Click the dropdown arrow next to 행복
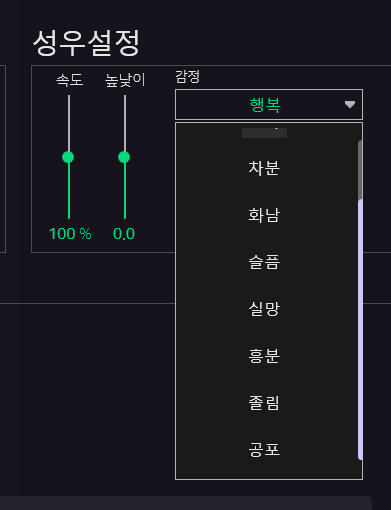The height and width of the screenshot is (510, 391). click(x=350, y=105)
